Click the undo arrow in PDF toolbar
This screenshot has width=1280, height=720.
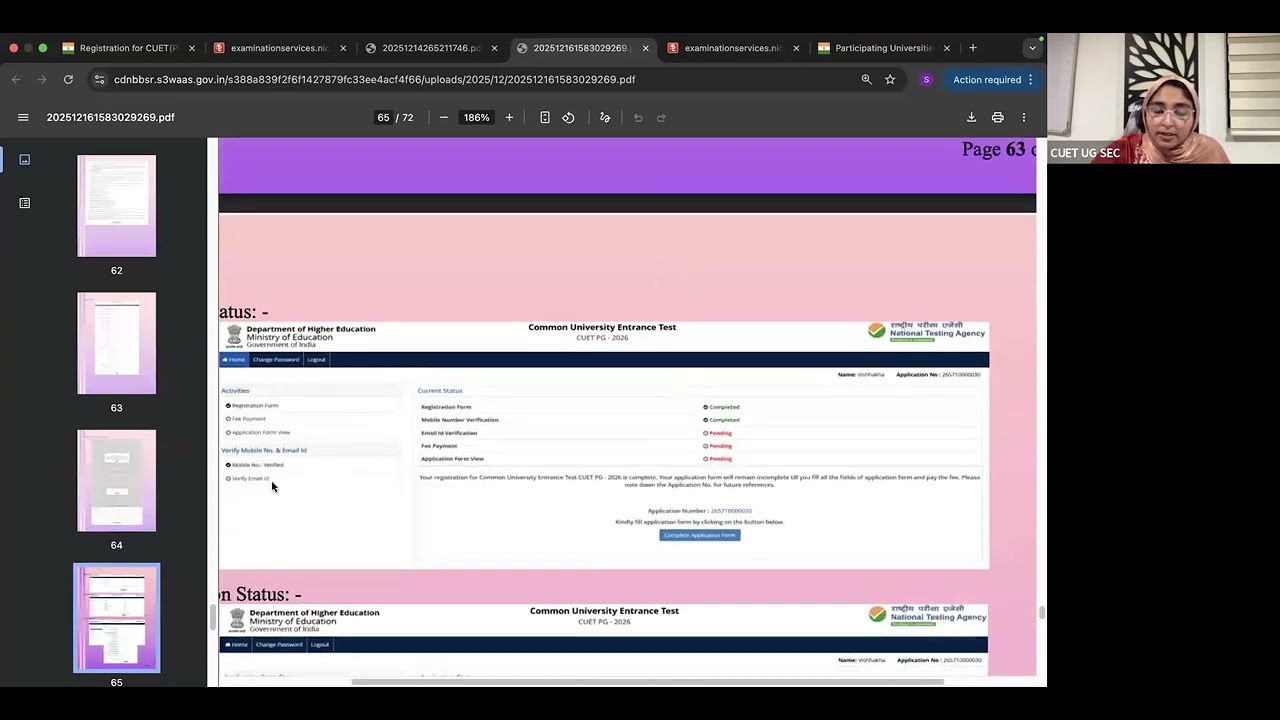pos(638,117)
